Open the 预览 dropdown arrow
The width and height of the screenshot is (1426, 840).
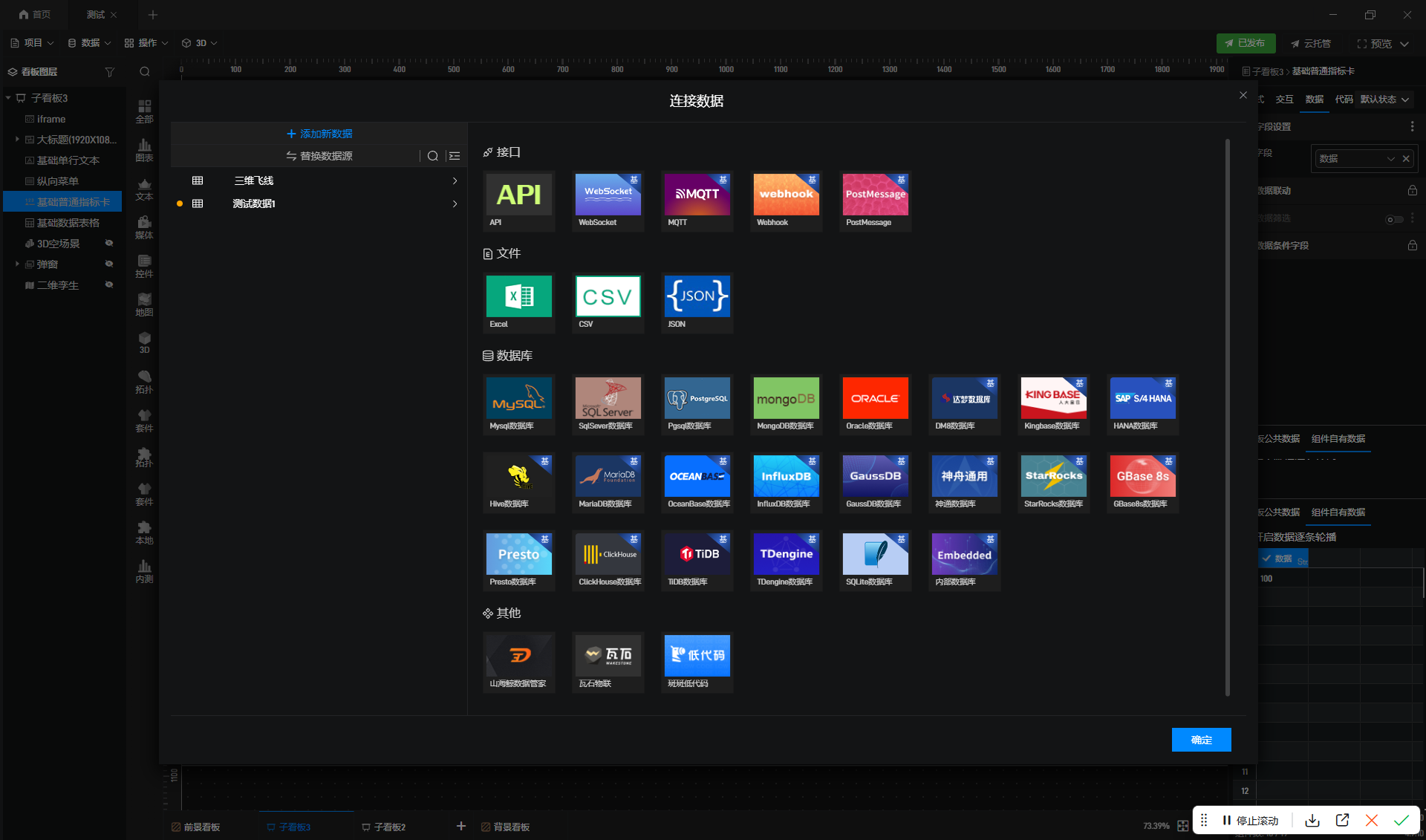tap(1404, 44)
